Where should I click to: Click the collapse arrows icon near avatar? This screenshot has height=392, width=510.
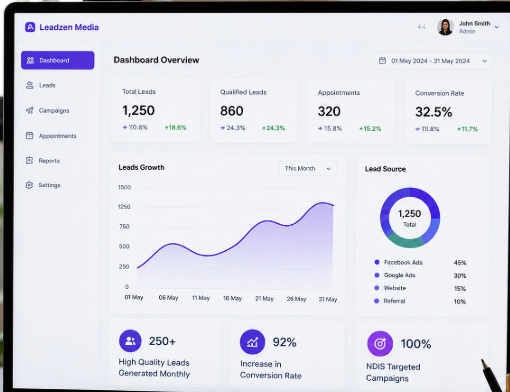[x=422, y=27]
